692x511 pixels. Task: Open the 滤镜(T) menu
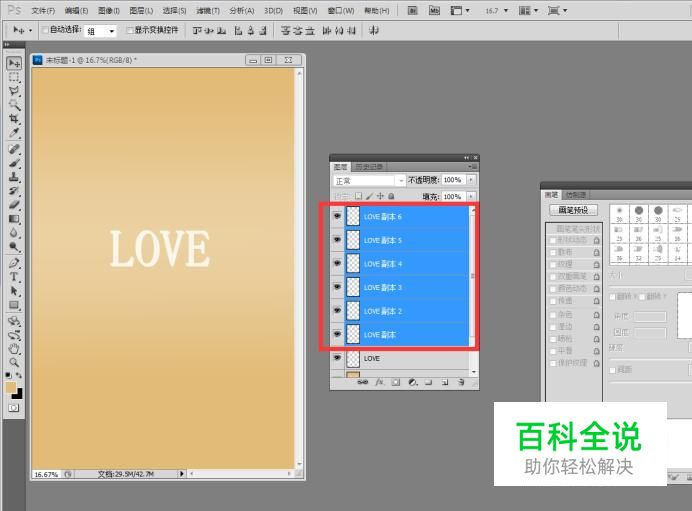tap(208, 11)
